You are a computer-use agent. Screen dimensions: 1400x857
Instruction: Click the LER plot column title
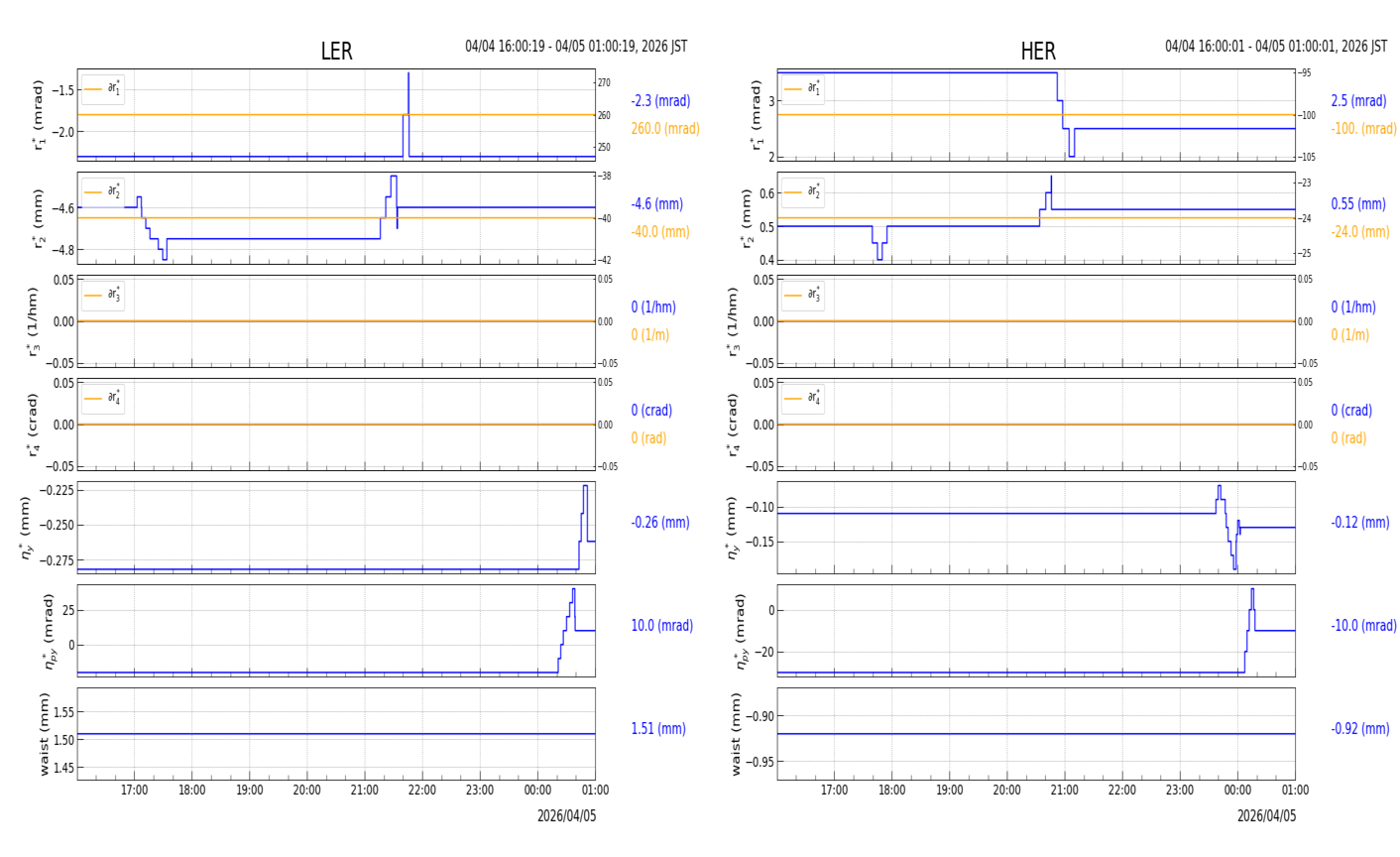(x=336, y=52)
